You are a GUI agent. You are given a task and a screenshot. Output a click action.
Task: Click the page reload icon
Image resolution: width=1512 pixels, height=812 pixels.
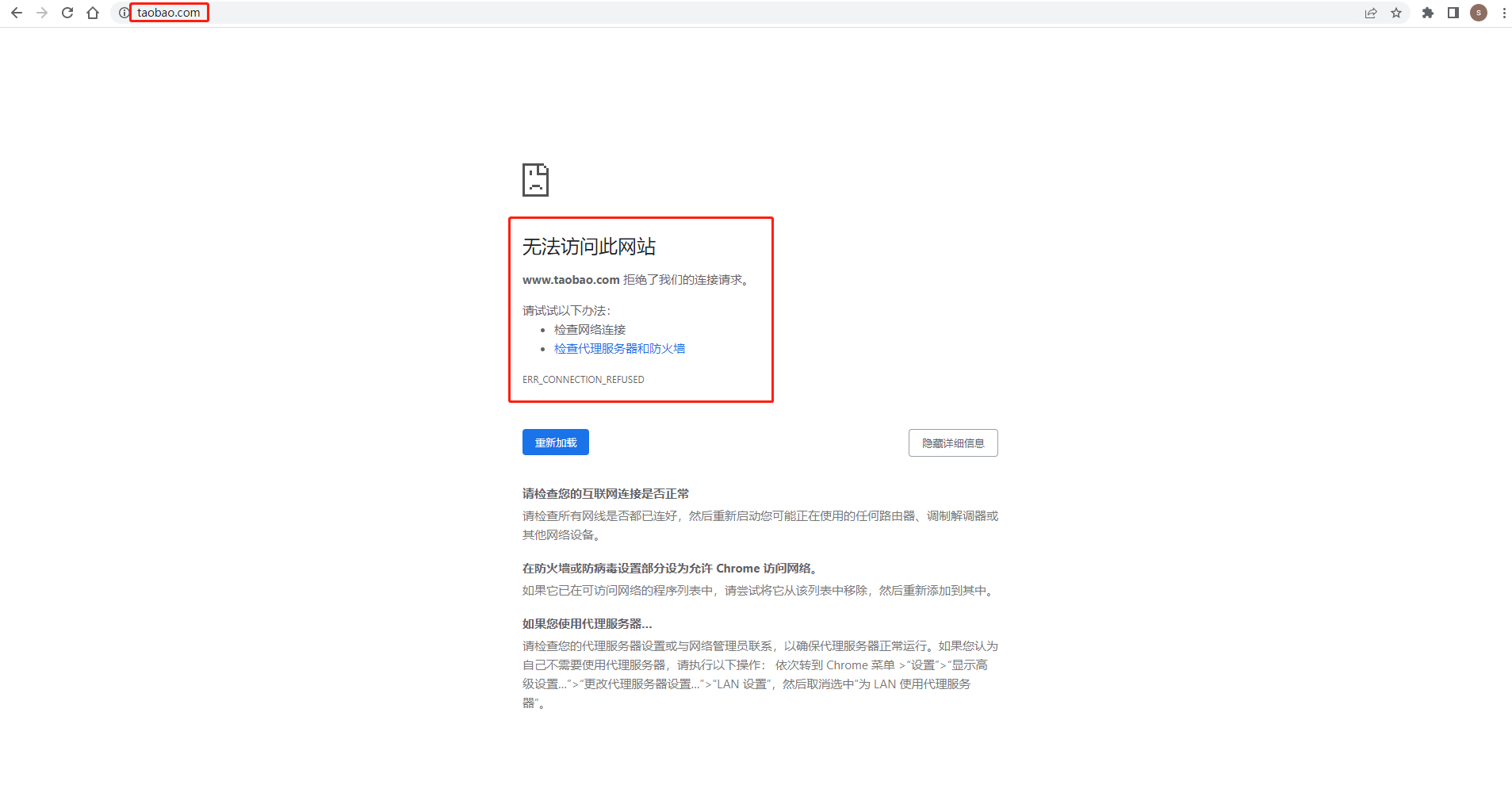coord(67,13)
